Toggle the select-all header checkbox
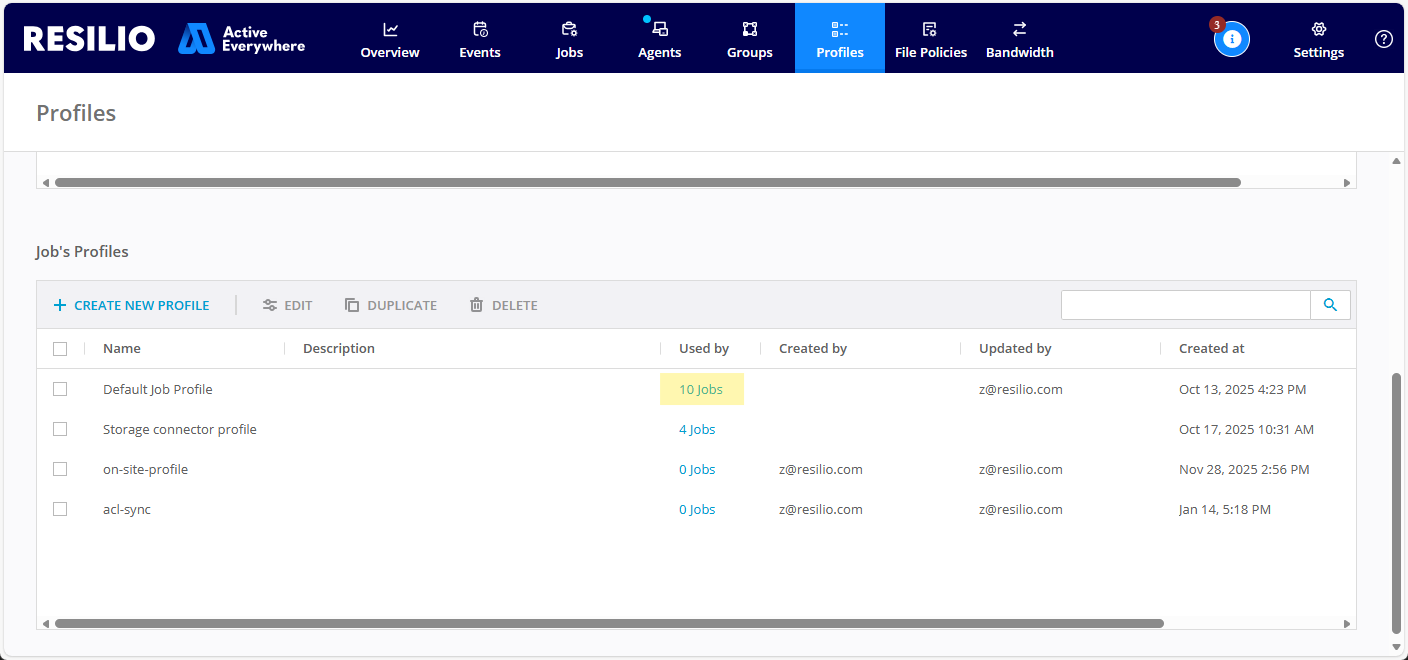 pos(60,349)
